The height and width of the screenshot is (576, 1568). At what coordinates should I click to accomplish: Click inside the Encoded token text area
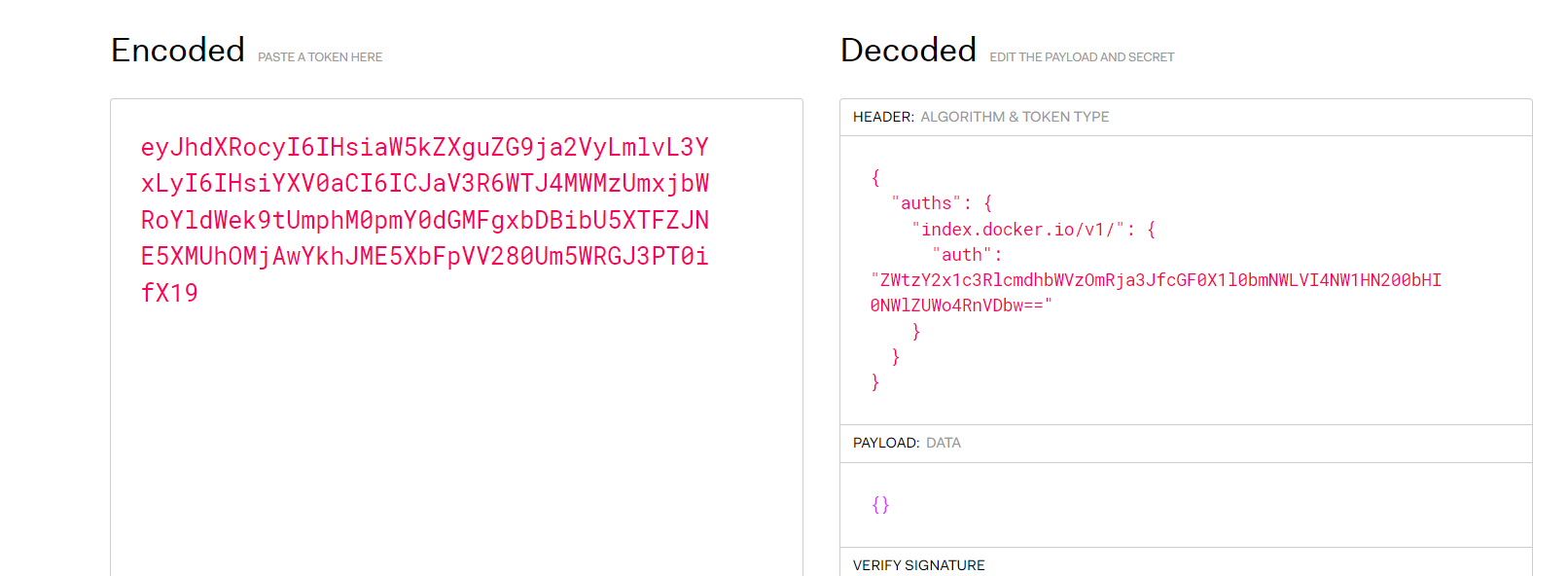[456, 337]
